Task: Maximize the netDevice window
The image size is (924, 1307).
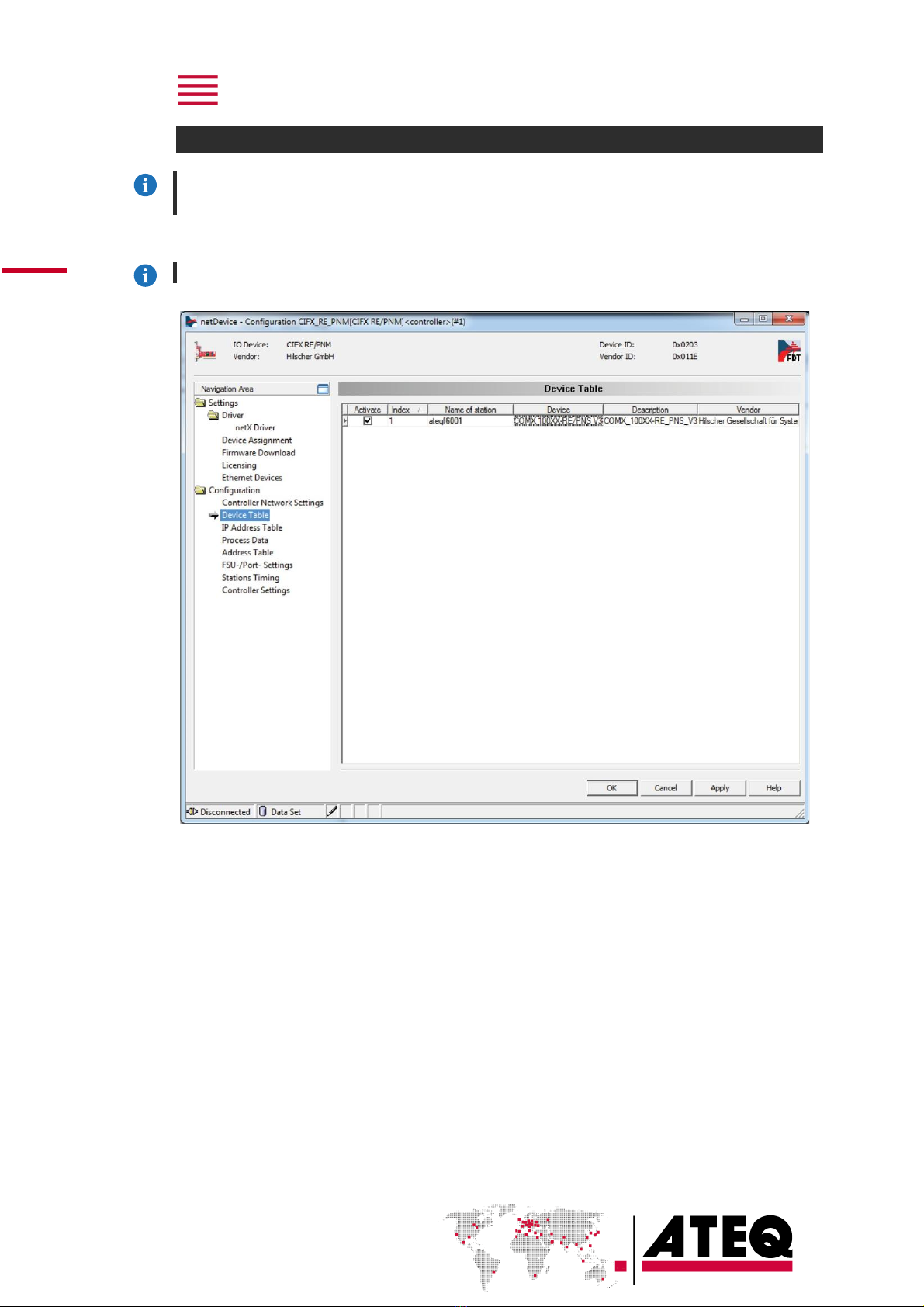Action: pyautogui.click(x=763, y=319)
